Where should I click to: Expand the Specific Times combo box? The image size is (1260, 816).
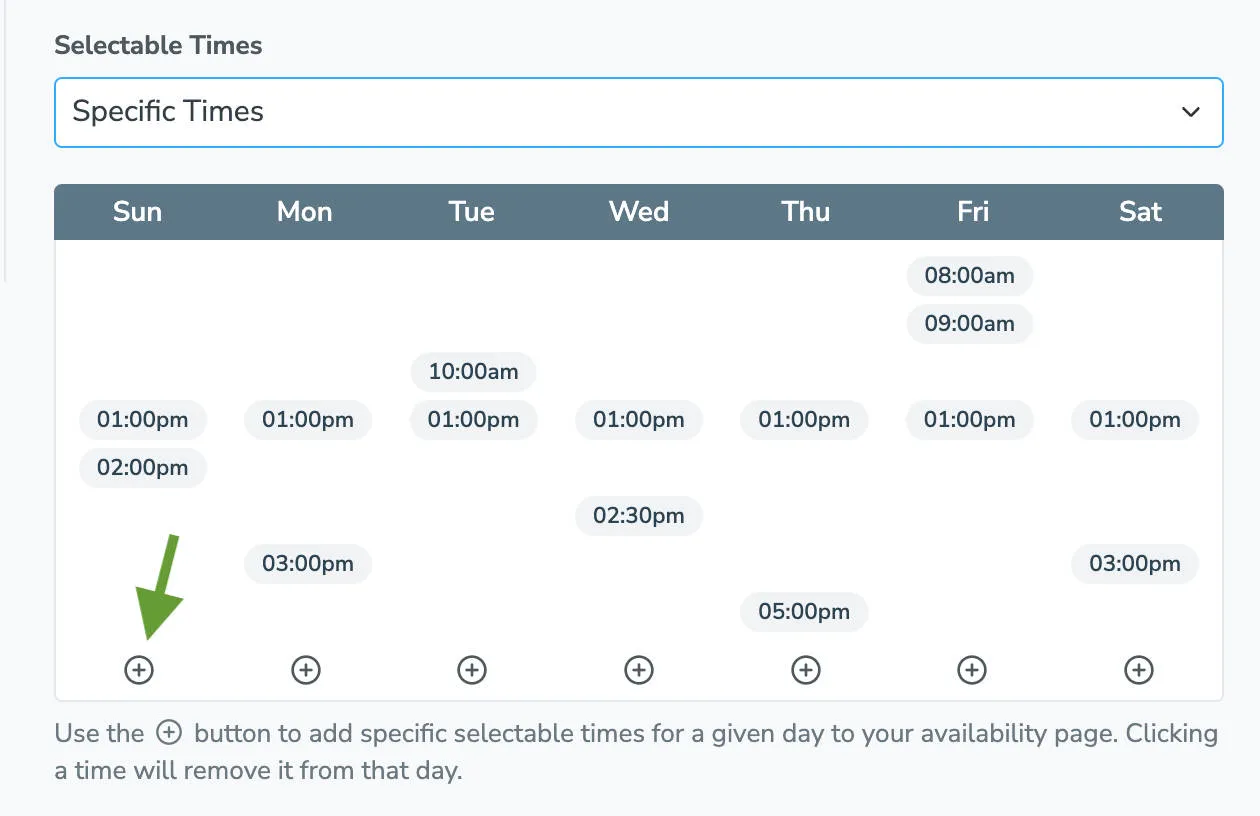(638, 112)
